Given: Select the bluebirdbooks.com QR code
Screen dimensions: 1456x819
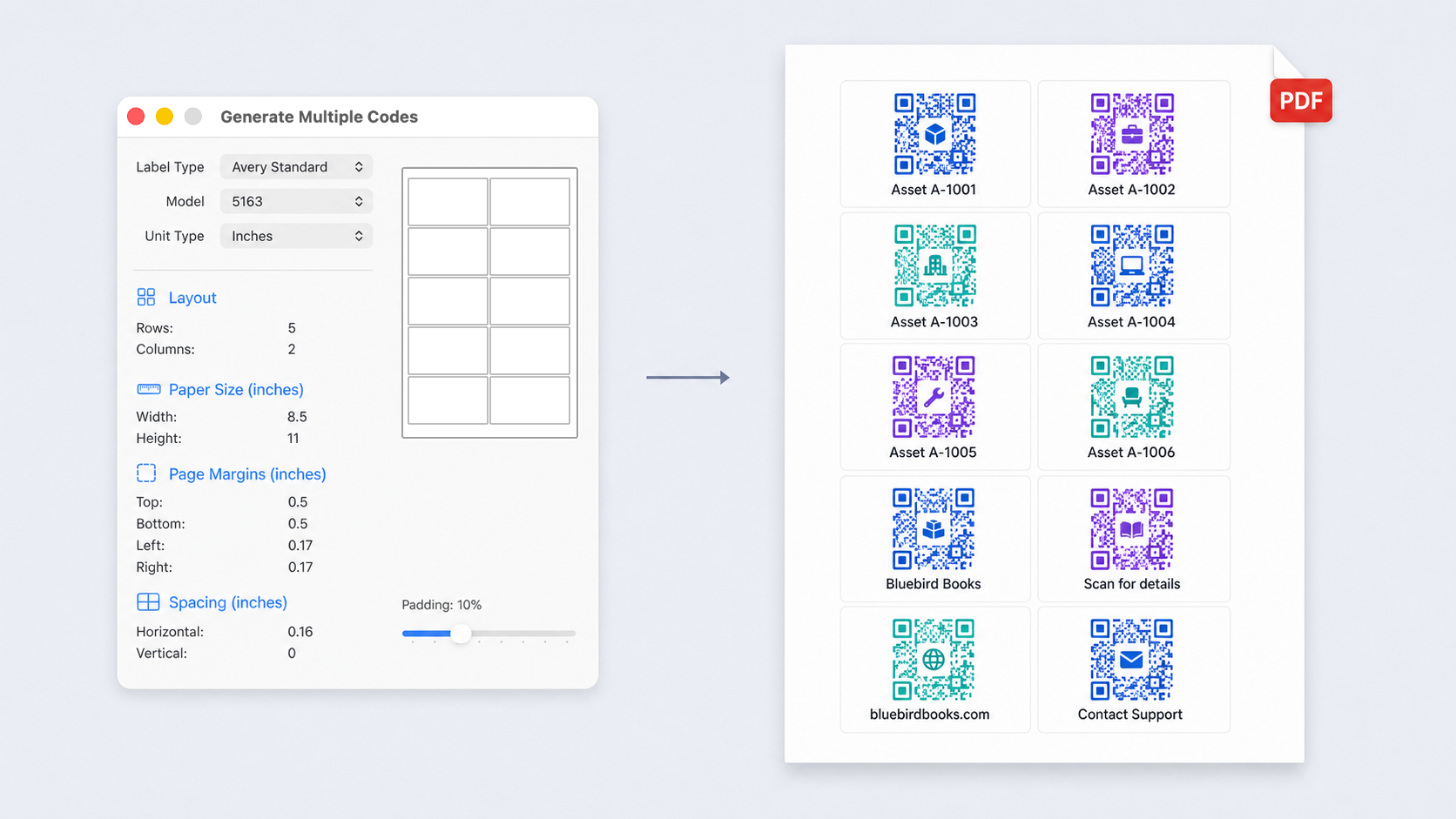Looking at the screenshot, I should (x=934, y=660).
